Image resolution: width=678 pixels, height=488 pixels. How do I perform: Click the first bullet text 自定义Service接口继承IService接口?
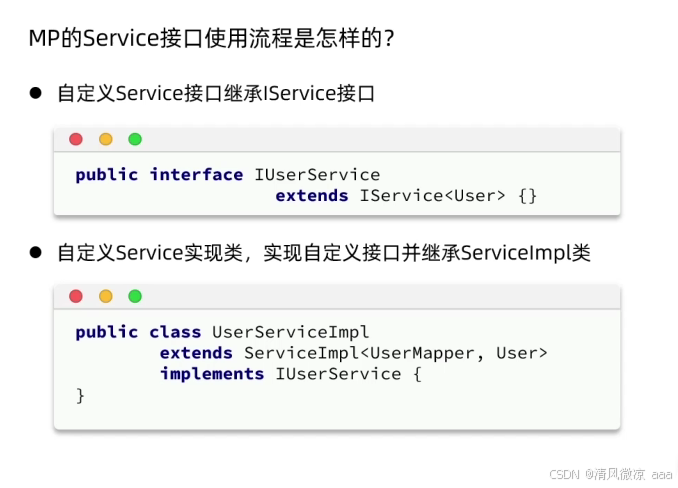pyautogui.click(x=216, y=93)
